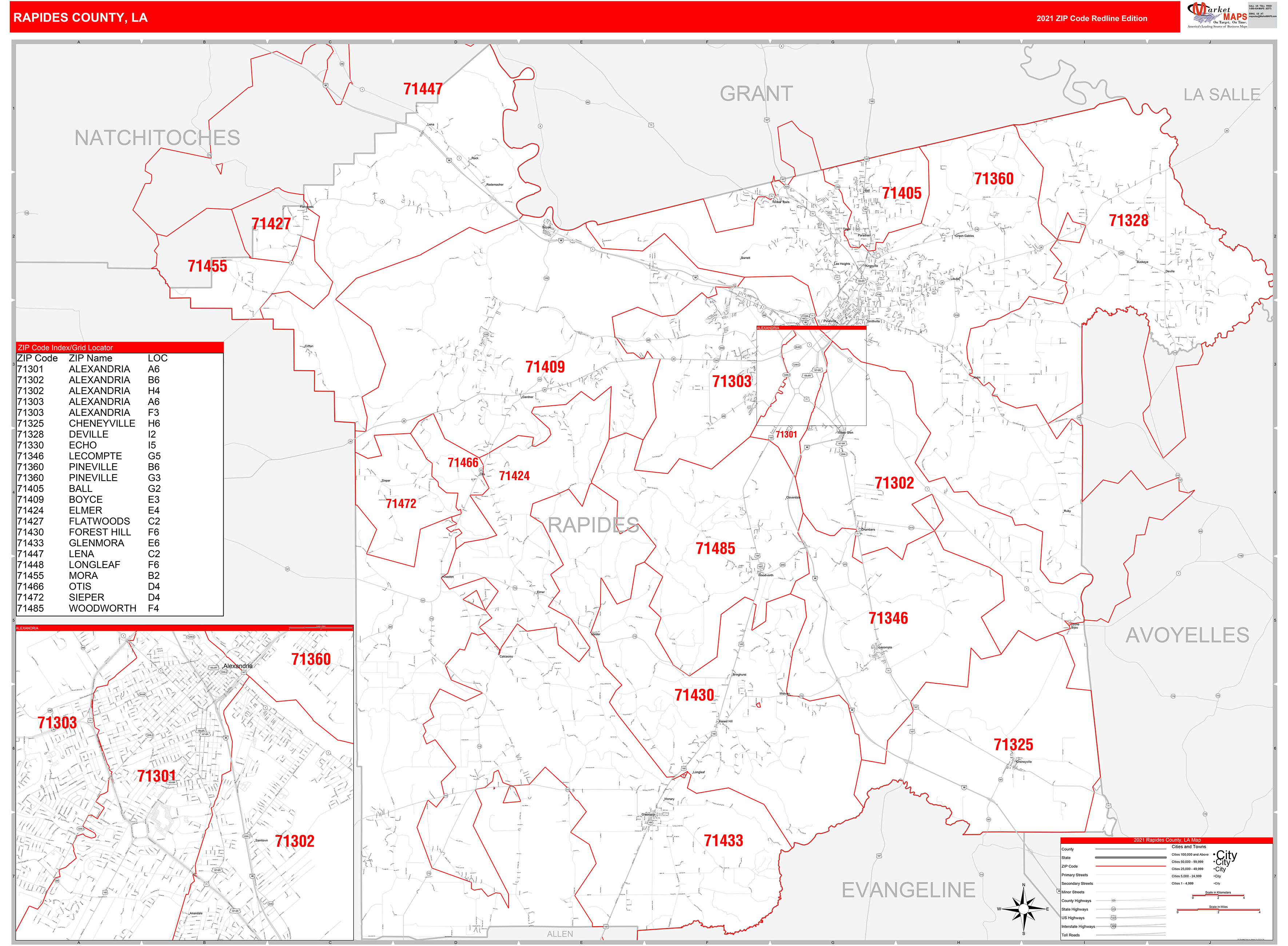Click the Interstate Highways shield symbol in legend

tap(1113, 926)
